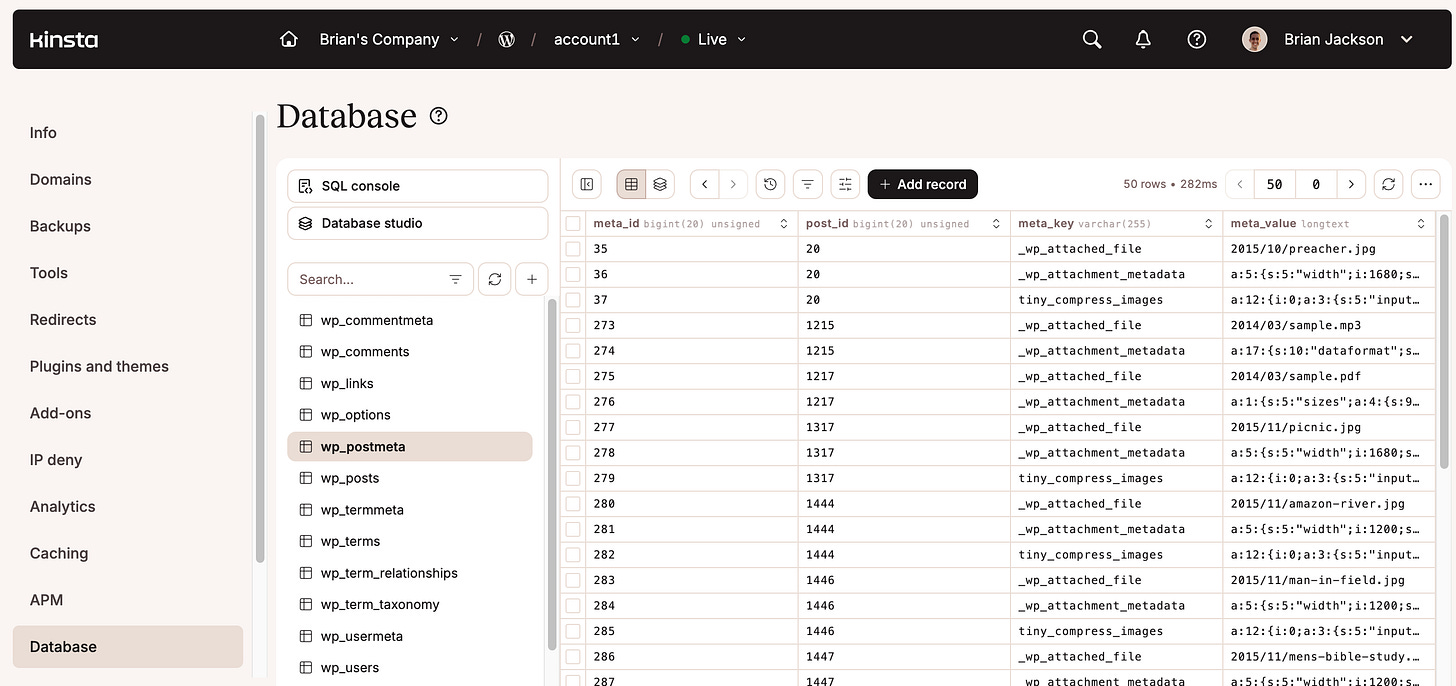This screenshot has height=686, width=1456.
Task: Click the Add record button
Action: point(922,184)
